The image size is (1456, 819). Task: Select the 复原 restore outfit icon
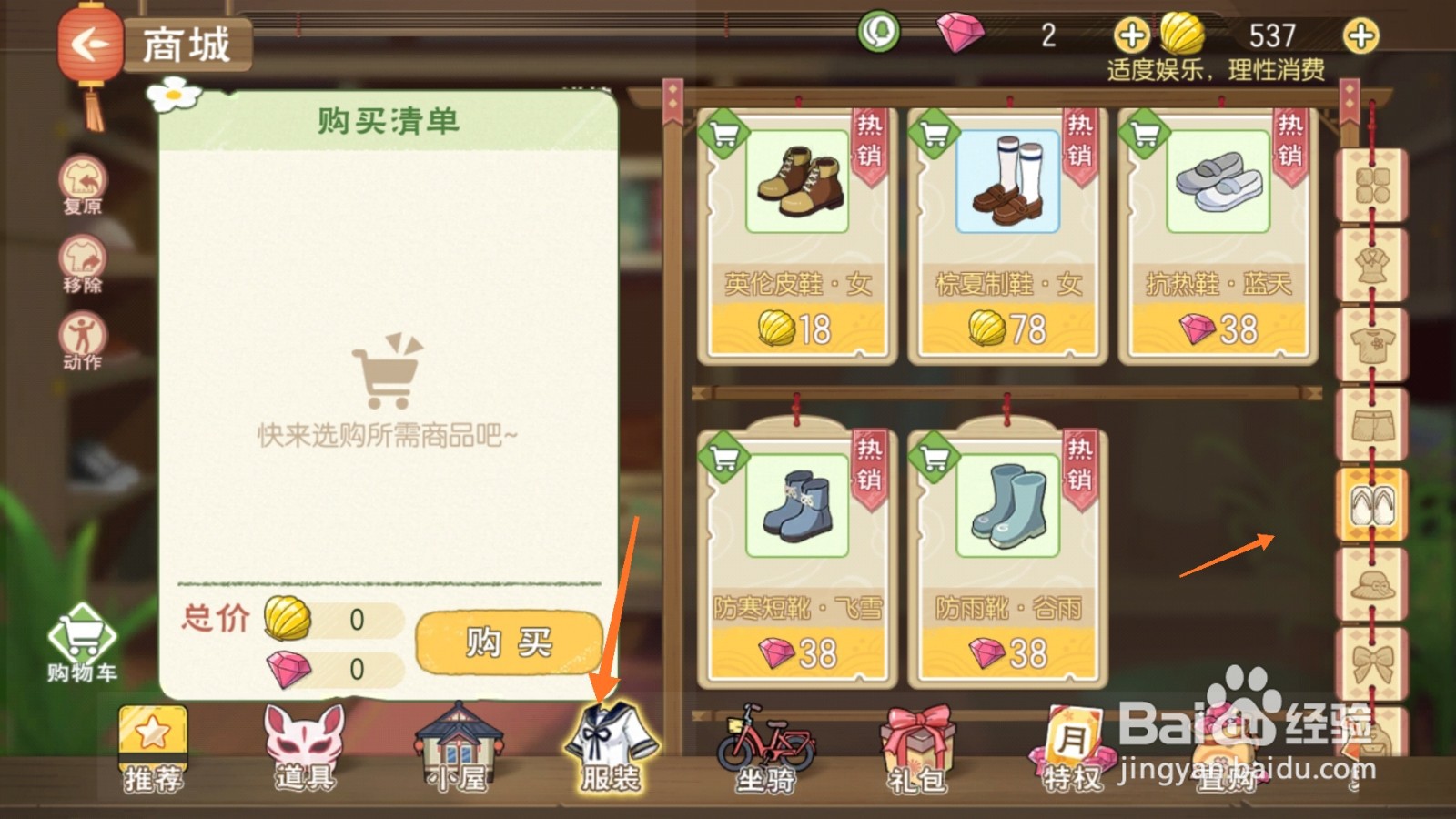83,185
